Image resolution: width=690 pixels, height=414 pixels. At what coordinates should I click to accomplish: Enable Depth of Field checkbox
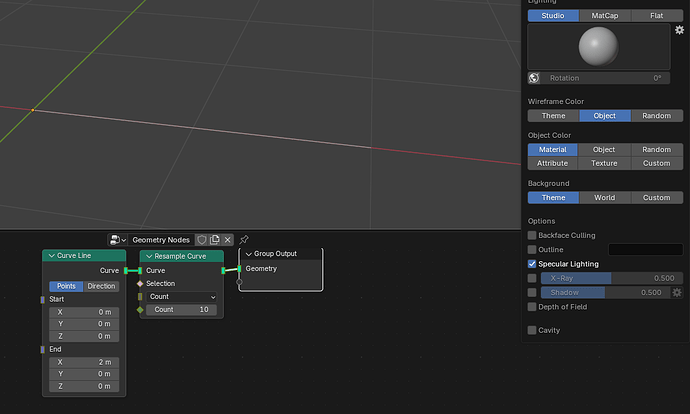(532, 307)
